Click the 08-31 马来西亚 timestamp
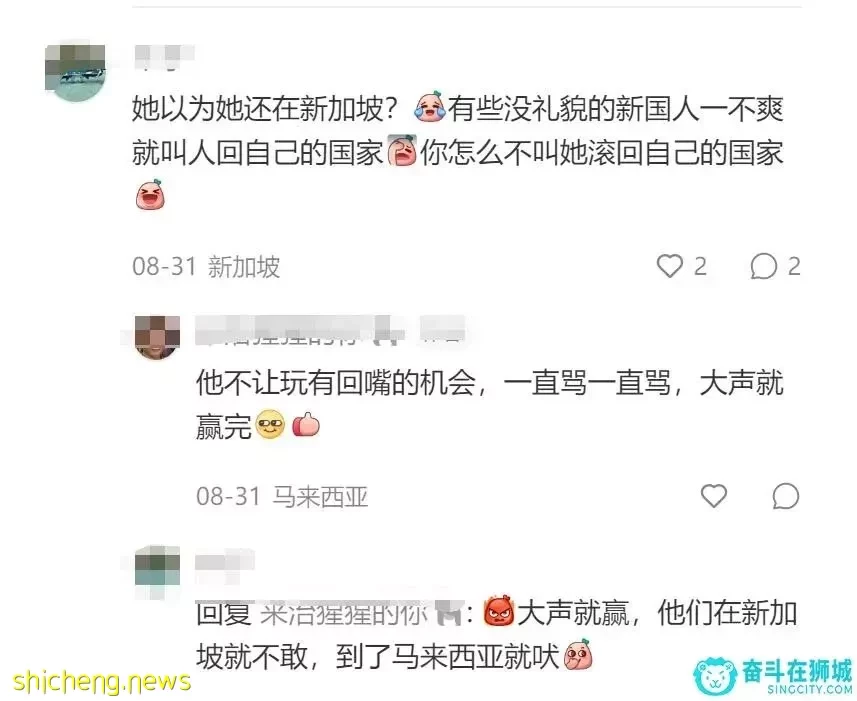Viewport: 857px width, 701px height. [x=282, y=496]
